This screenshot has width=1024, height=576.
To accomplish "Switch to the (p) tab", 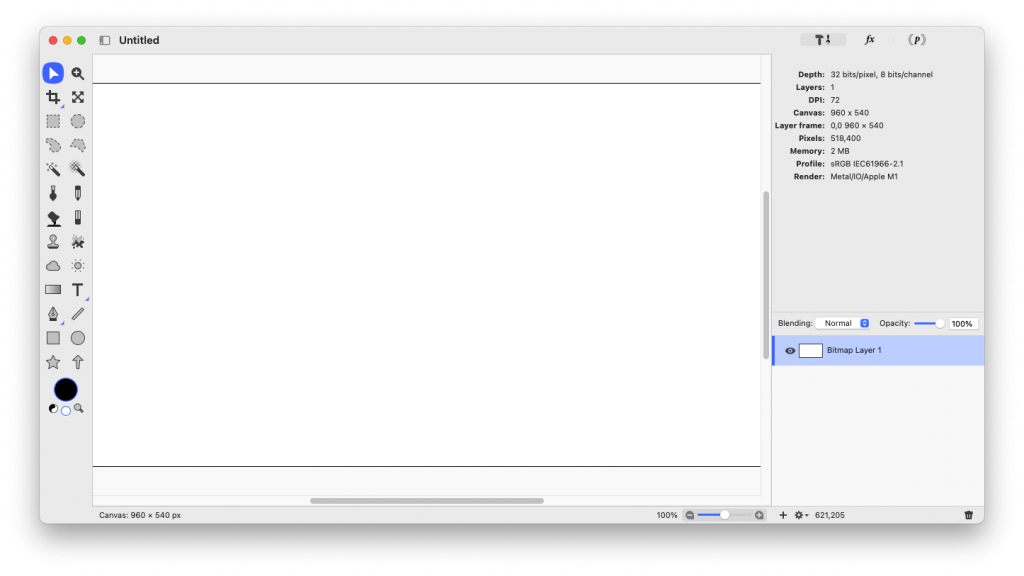I will tap(917, 40).
